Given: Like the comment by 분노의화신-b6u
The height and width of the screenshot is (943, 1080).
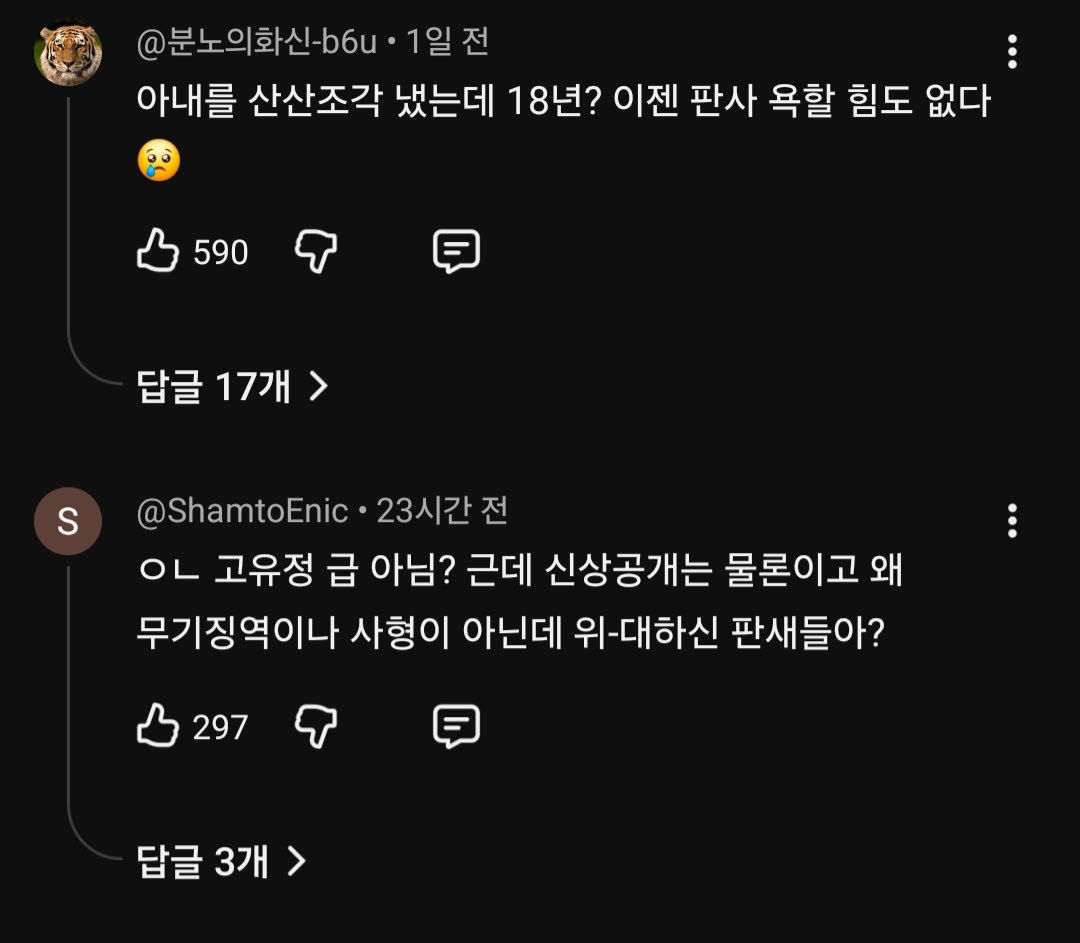Looking at the screenshot, I should coord(158,251).
